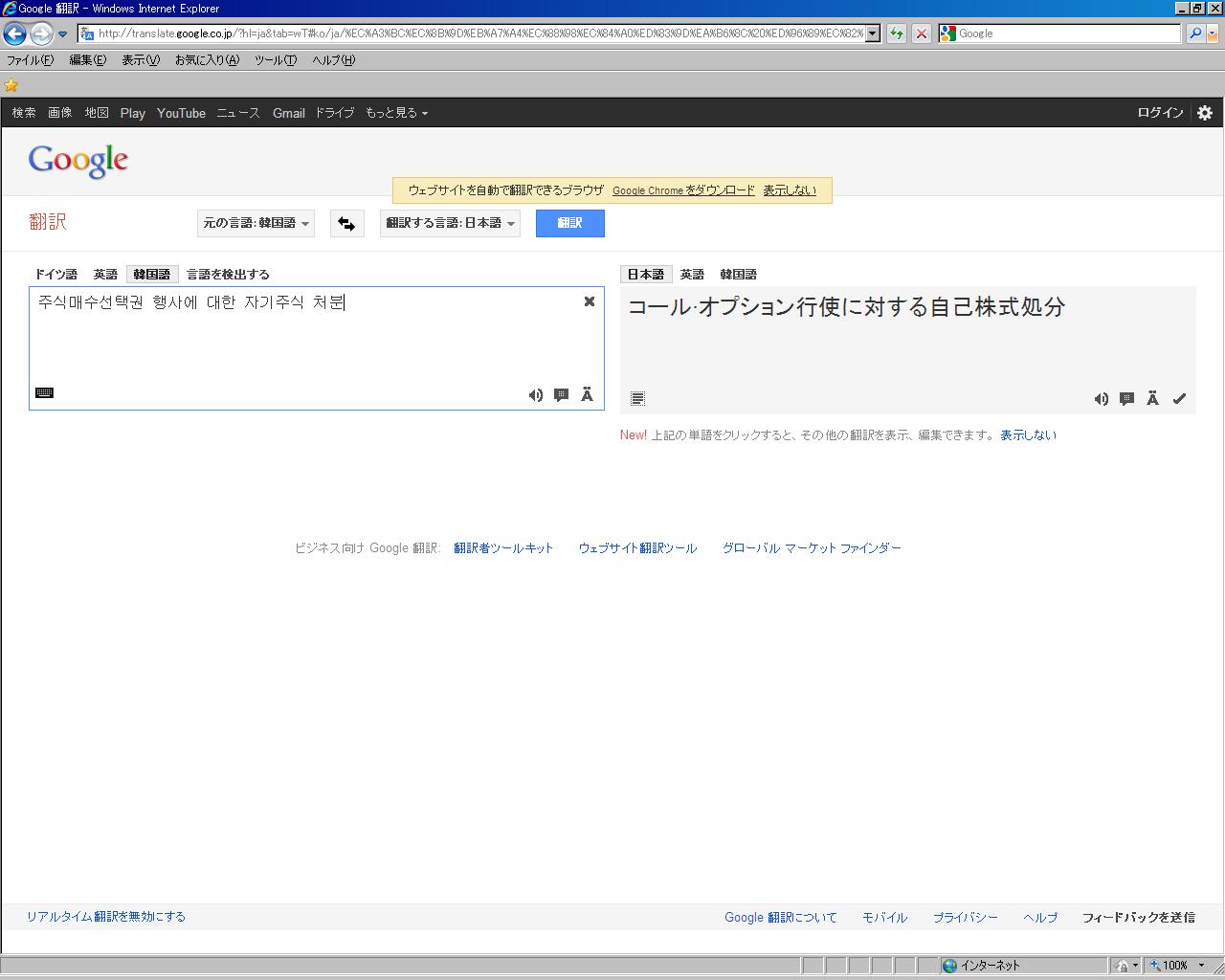
Task: Select 言語を検出する option
Action: pos(228,275)
